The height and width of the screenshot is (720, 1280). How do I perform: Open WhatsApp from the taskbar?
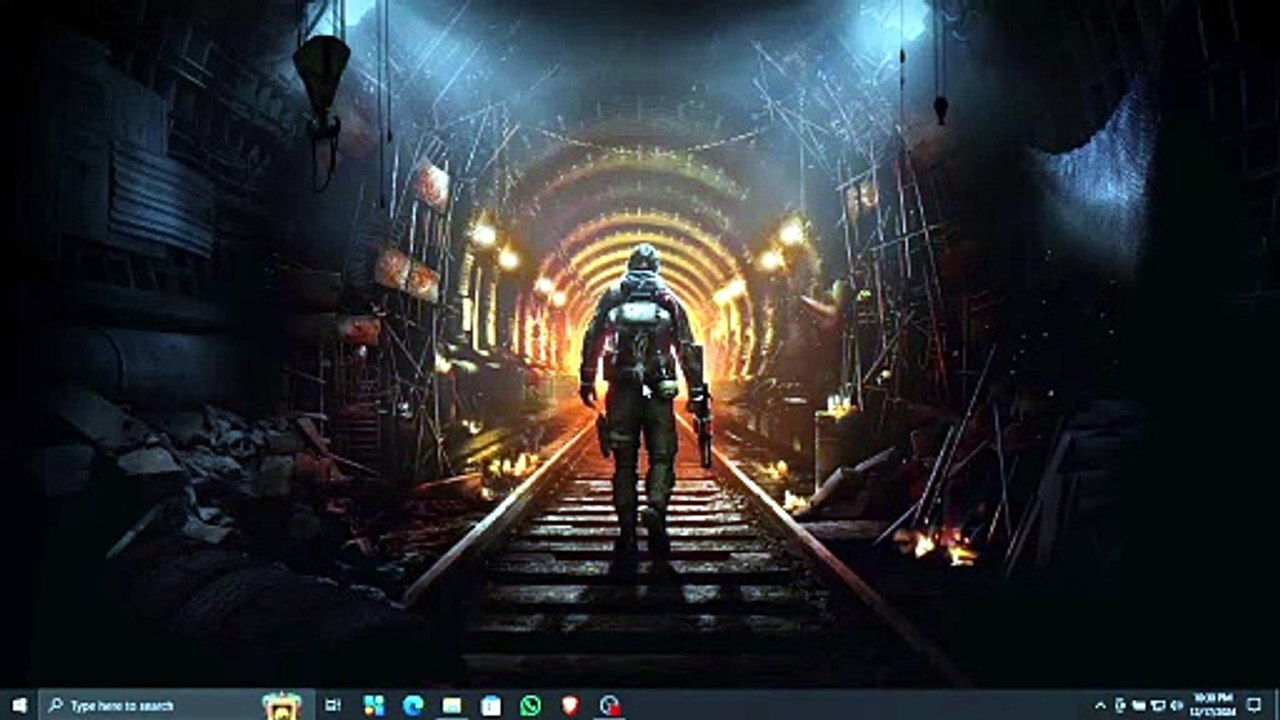point(530,705)
